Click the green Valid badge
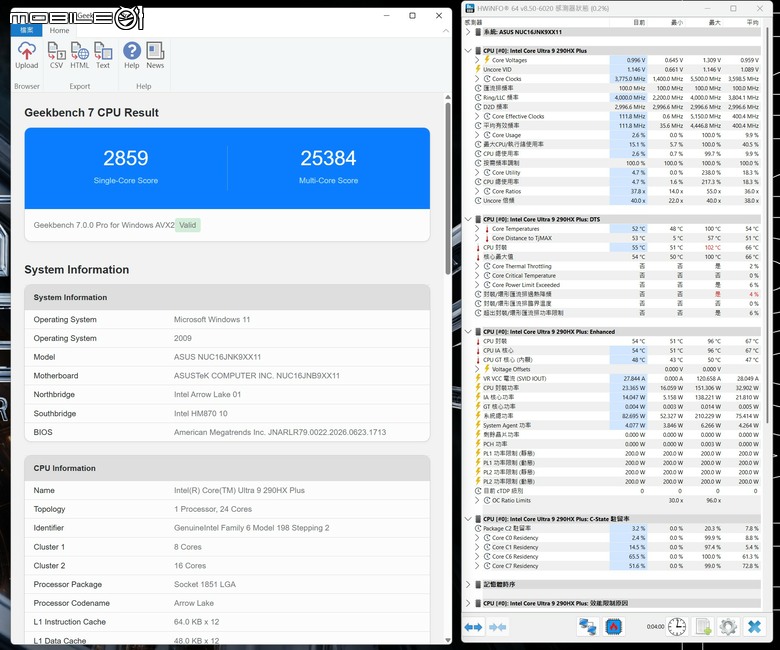 tap(188, 225)
